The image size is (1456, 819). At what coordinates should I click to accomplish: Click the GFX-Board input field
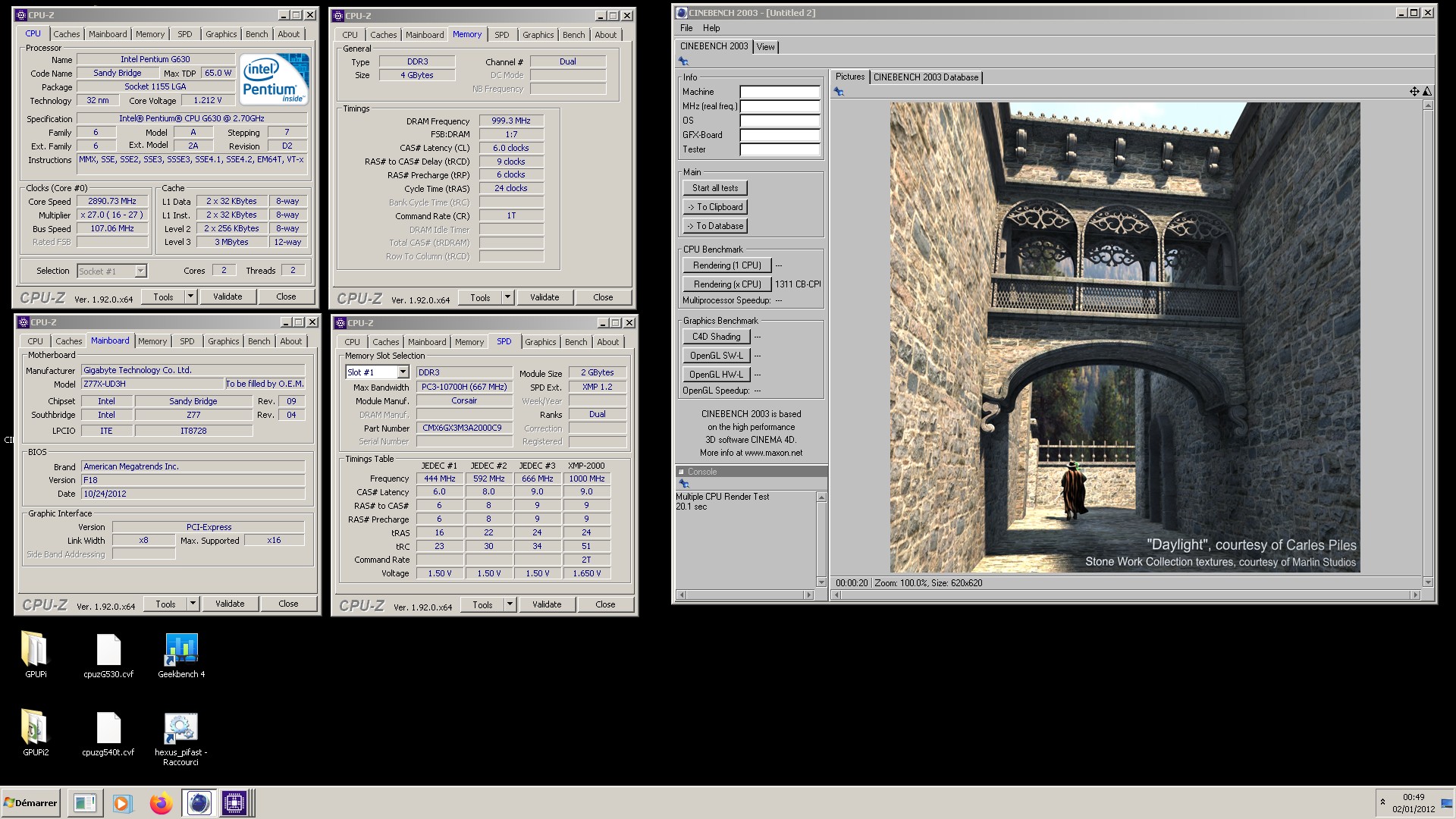point(780,135)
